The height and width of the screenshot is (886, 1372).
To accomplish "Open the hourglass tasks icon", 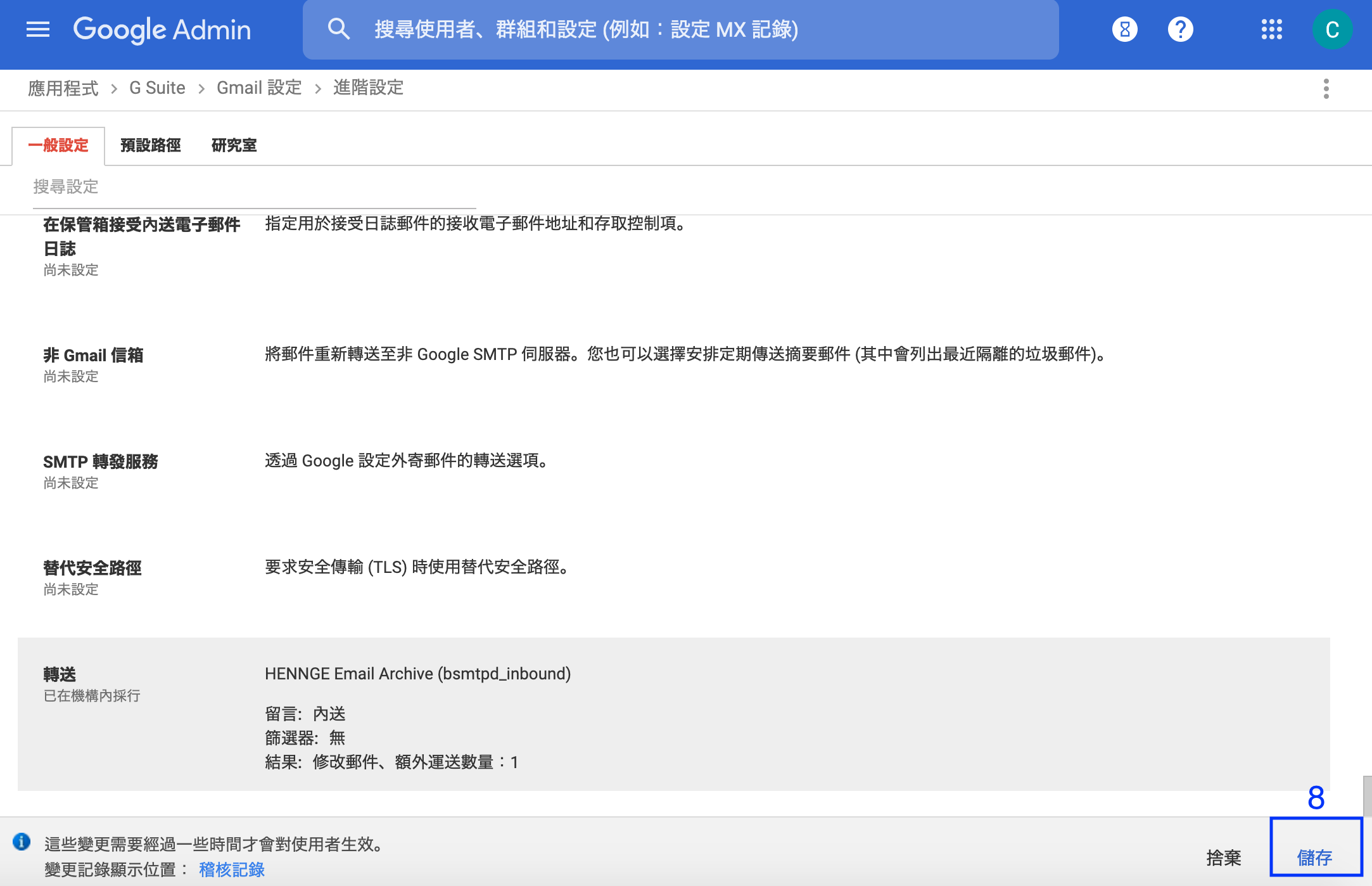I will [1125, 29].
